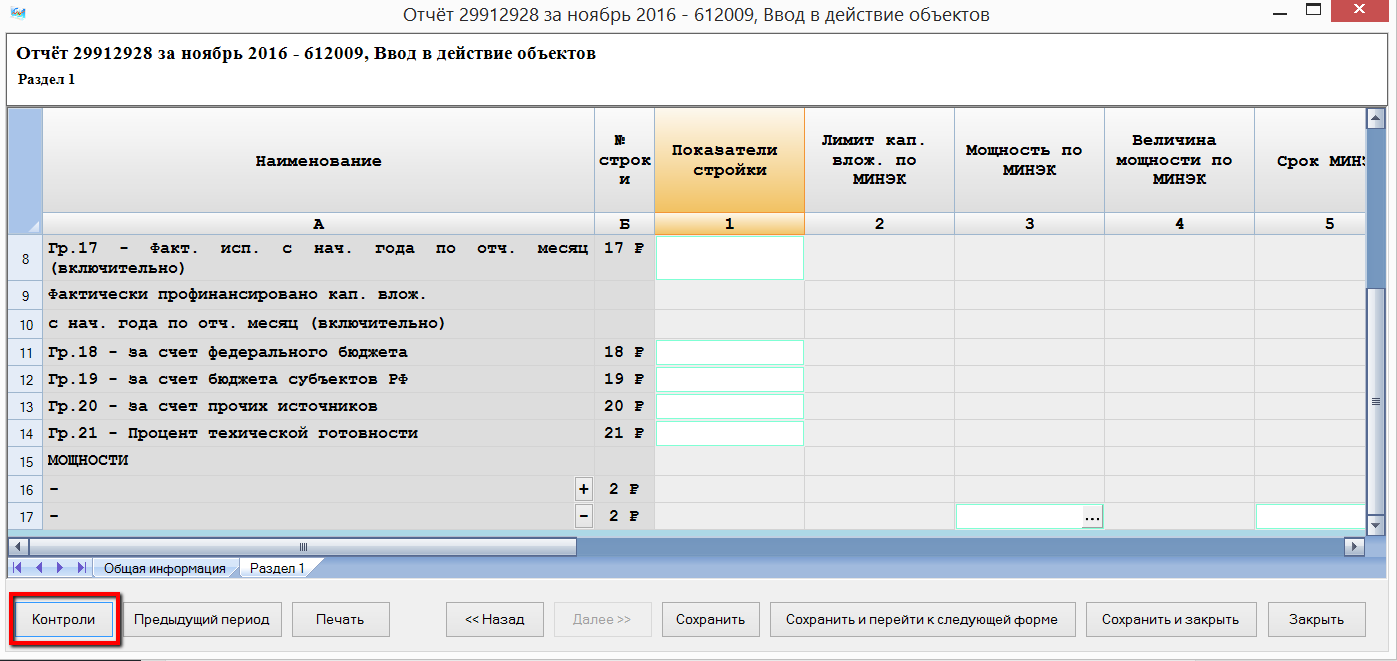1397x661 pixels.
Task: Click the Закрыть button
Action: (1317, 619)
